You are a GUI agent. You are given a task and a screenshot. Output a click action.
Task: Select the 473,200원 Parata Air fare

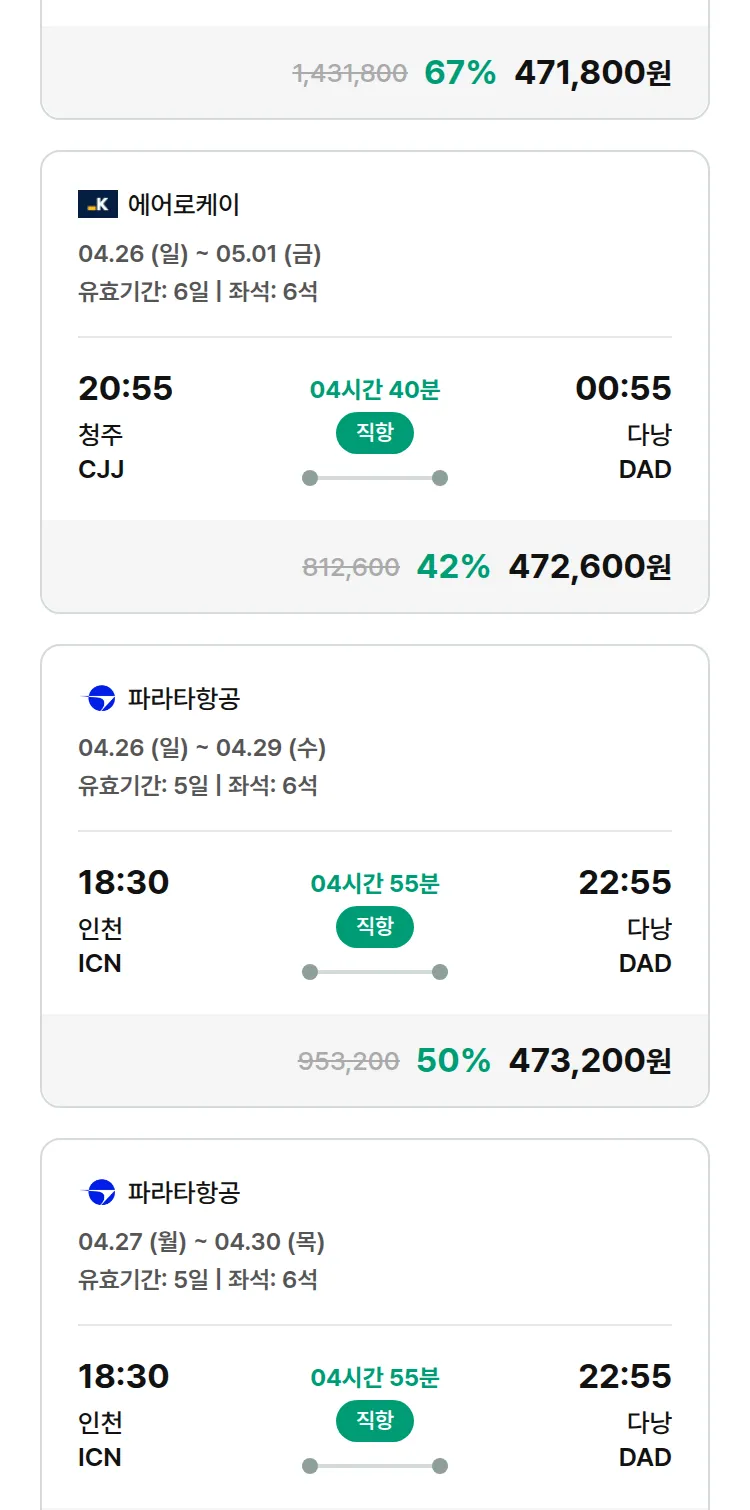[x=589, y=1061]
